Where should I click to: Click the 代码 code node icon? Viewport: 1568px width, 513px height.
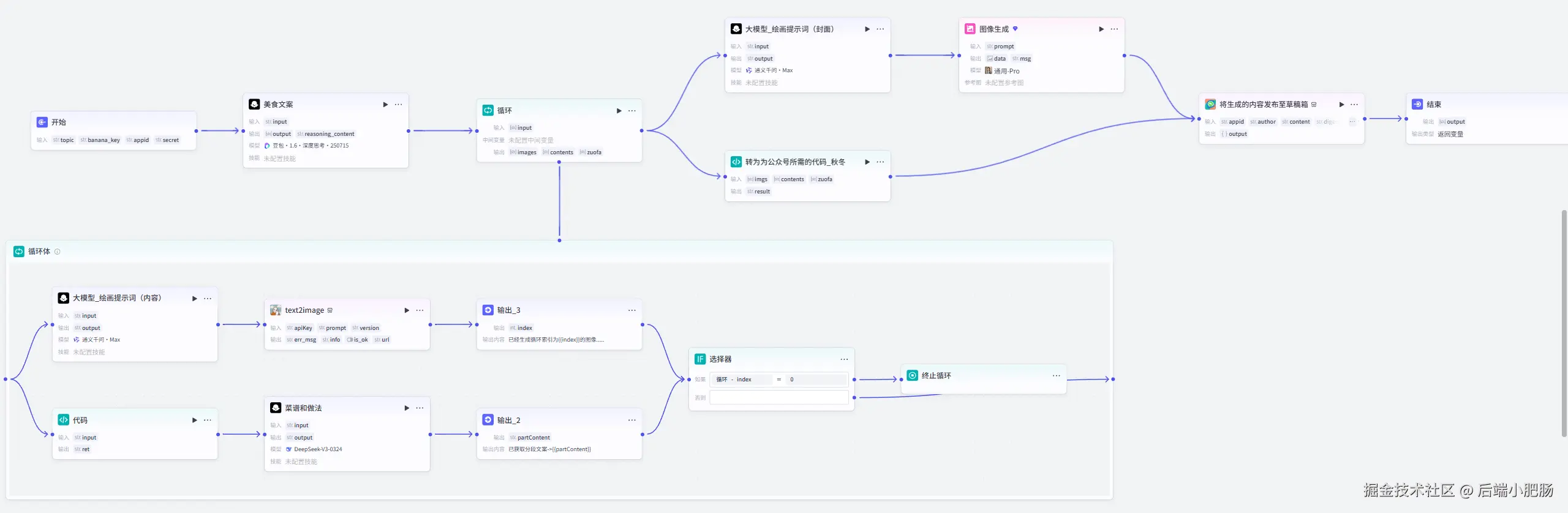[x=64, y=419]
